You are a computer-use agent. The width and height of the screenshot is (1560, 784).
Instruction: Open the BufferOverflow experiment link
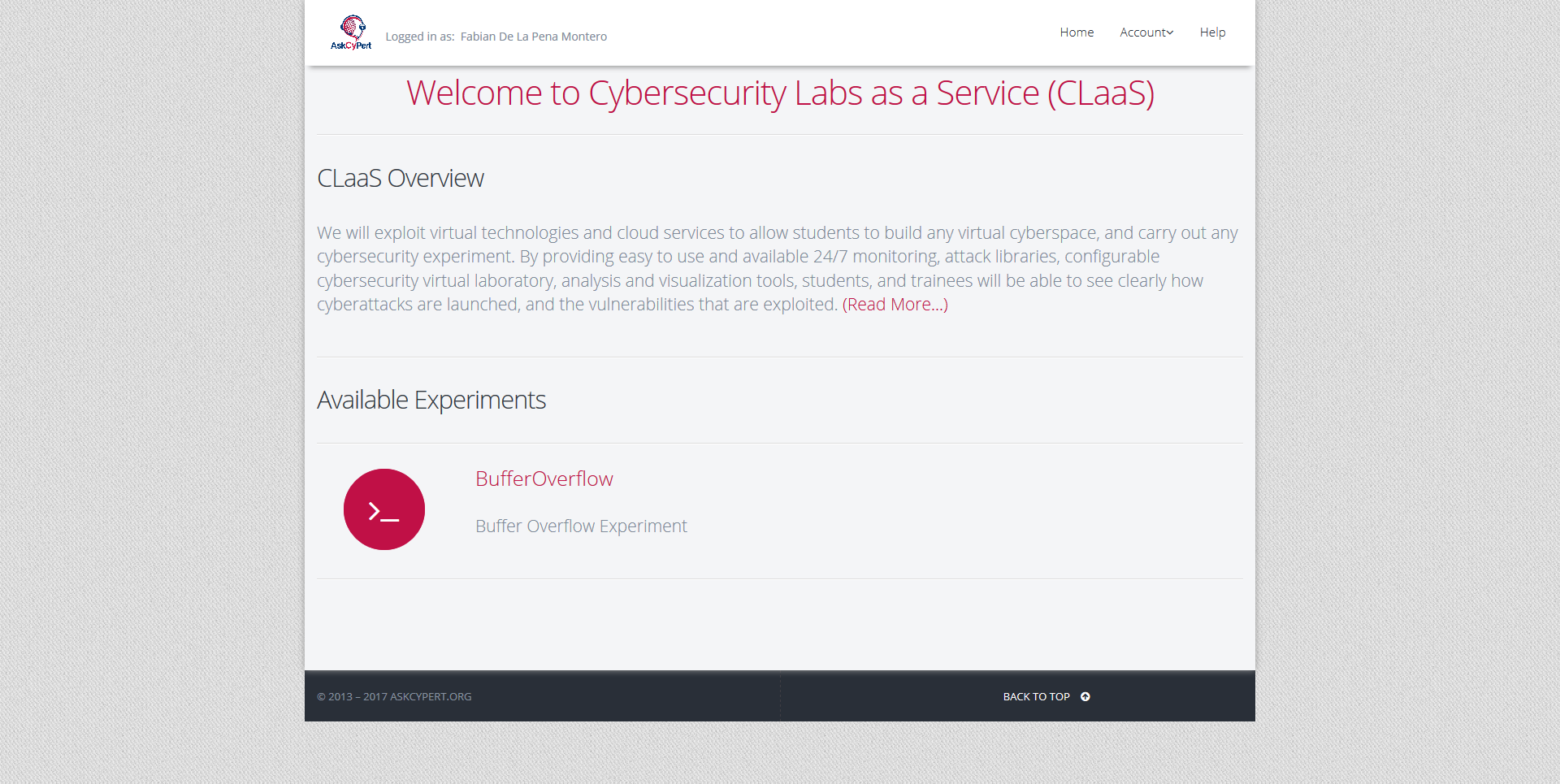point(544,479)
